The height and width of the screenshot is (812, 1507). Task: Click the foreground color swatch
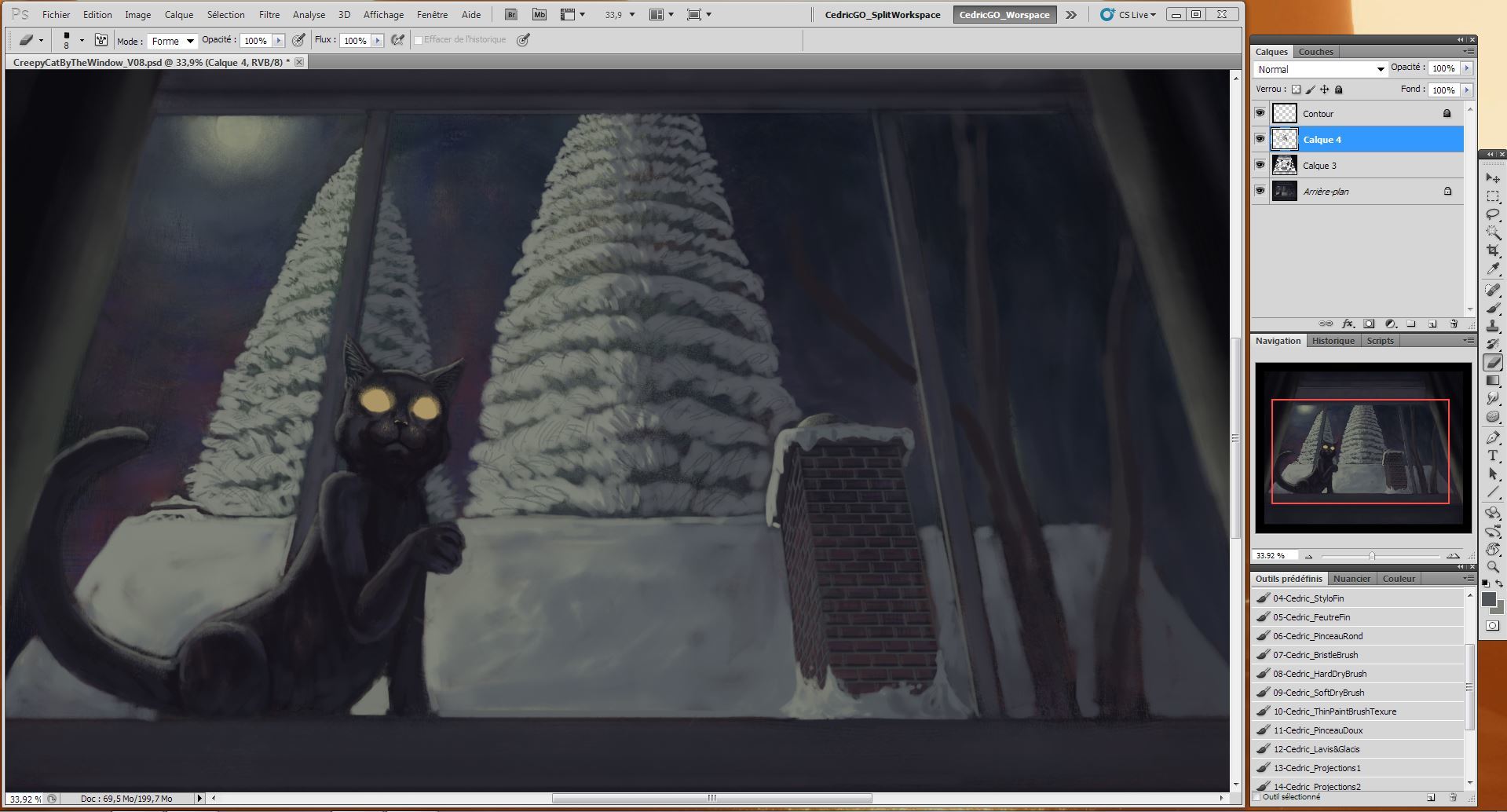tap(1488, 600)
